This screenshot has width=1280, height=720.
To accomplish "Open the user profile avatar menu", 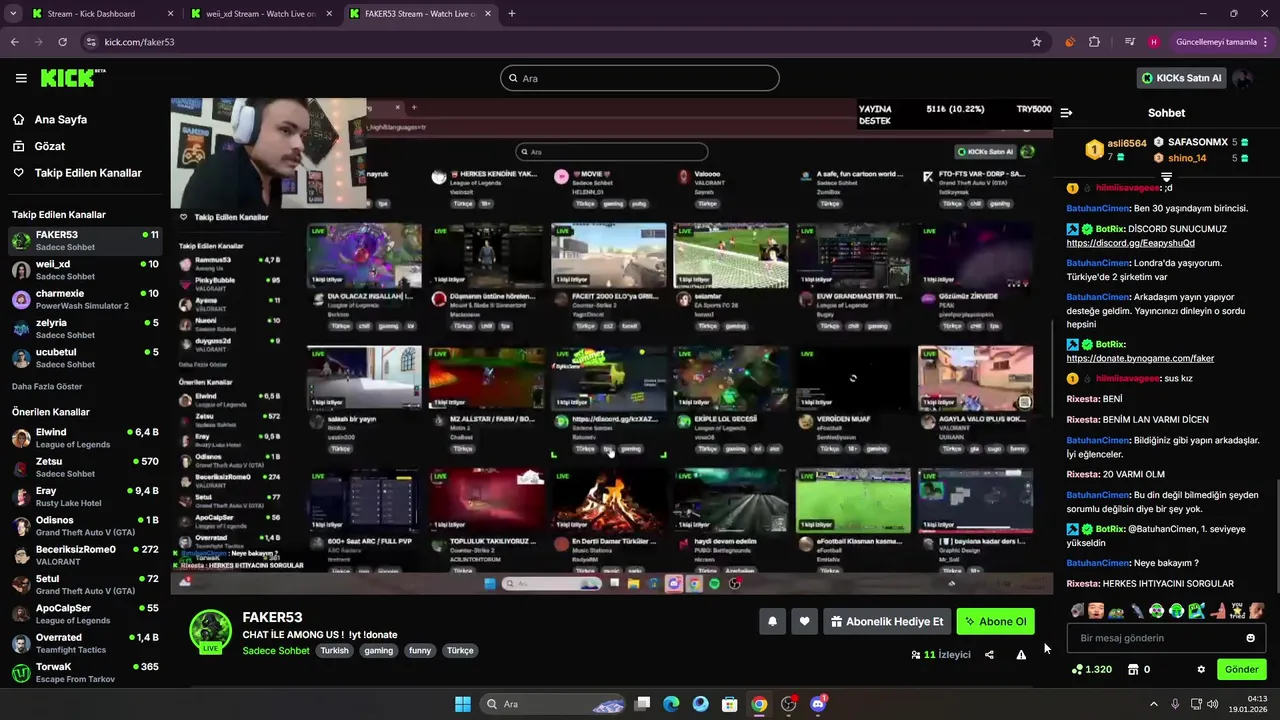I will [x=1242, y=78].
